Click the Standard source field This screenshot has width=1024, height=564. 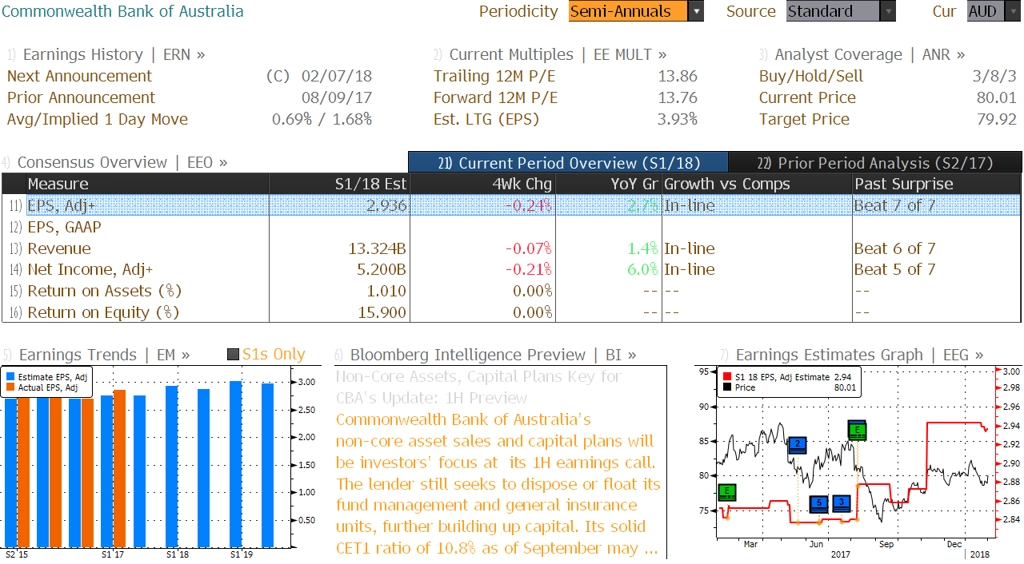click(x=833, y=11)
